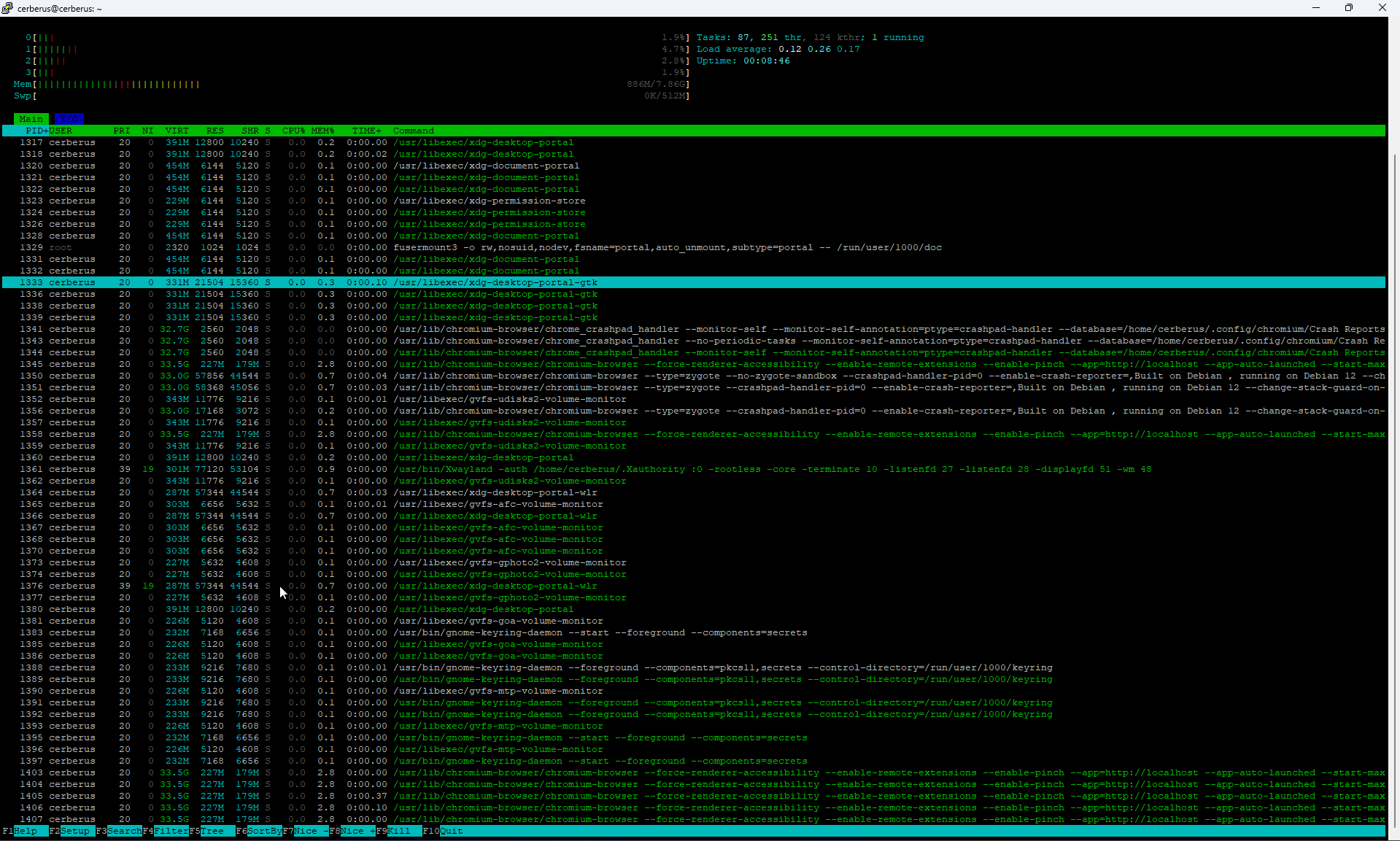
Task: Select Xwayland process PID 1361
Action: [x=693, y=469]
